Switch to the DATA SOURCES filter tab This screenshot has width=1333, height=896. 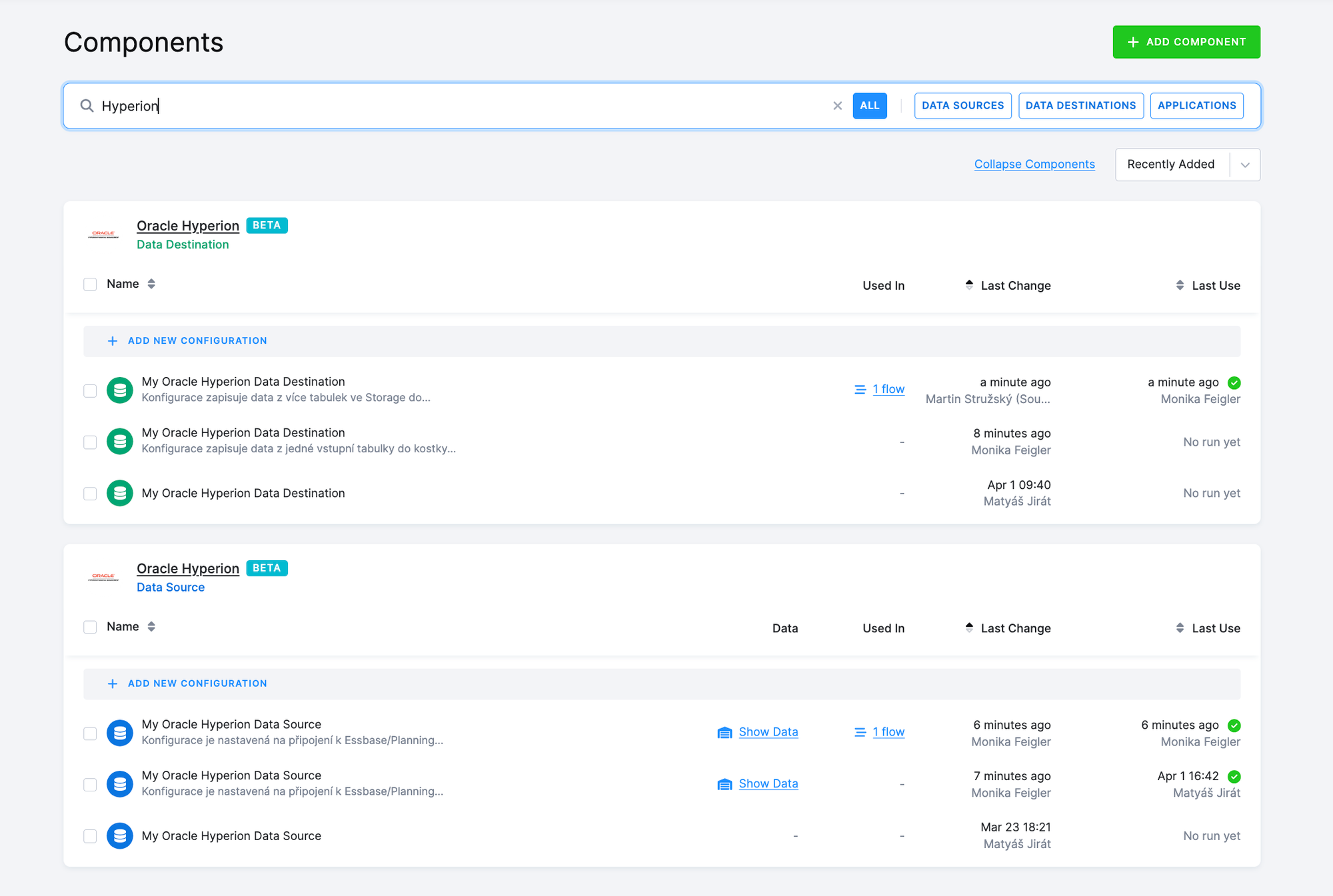[x=962, y=105]
